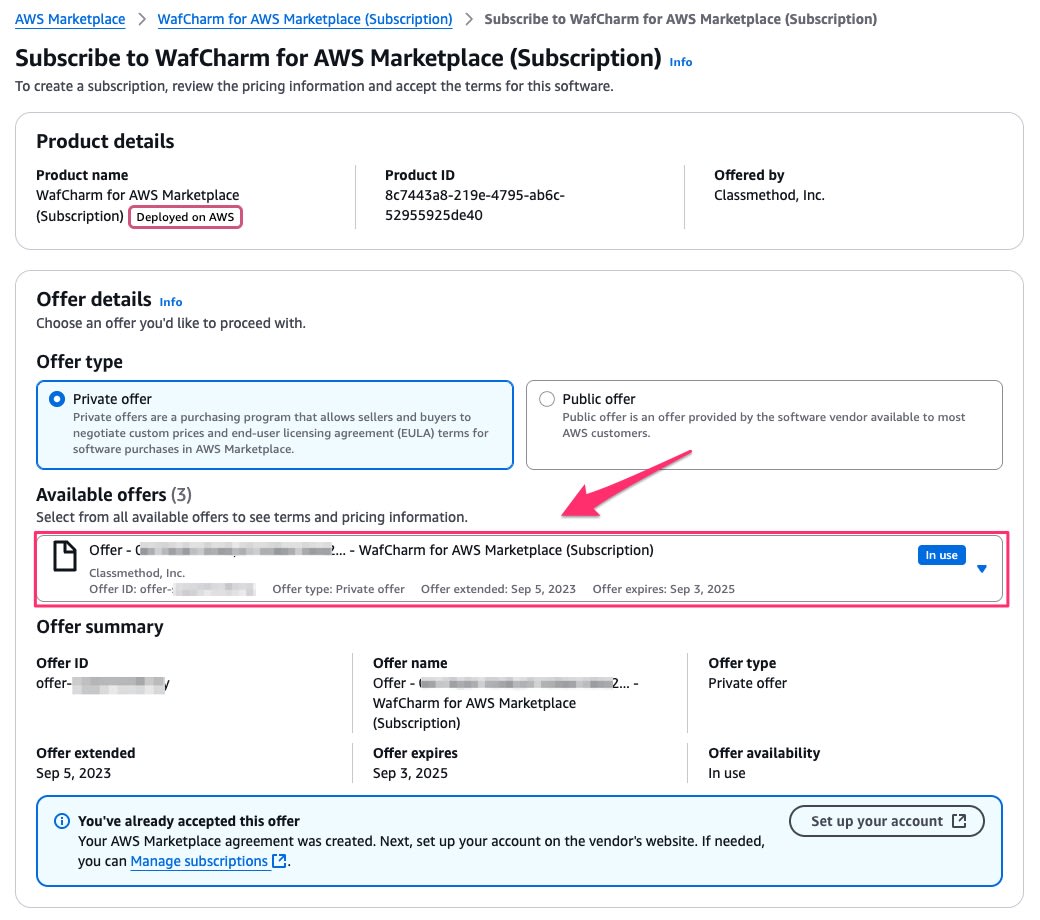Open the Manage subscriptions link
Viewport: 1040px width, 920px height.
(199, 861)
